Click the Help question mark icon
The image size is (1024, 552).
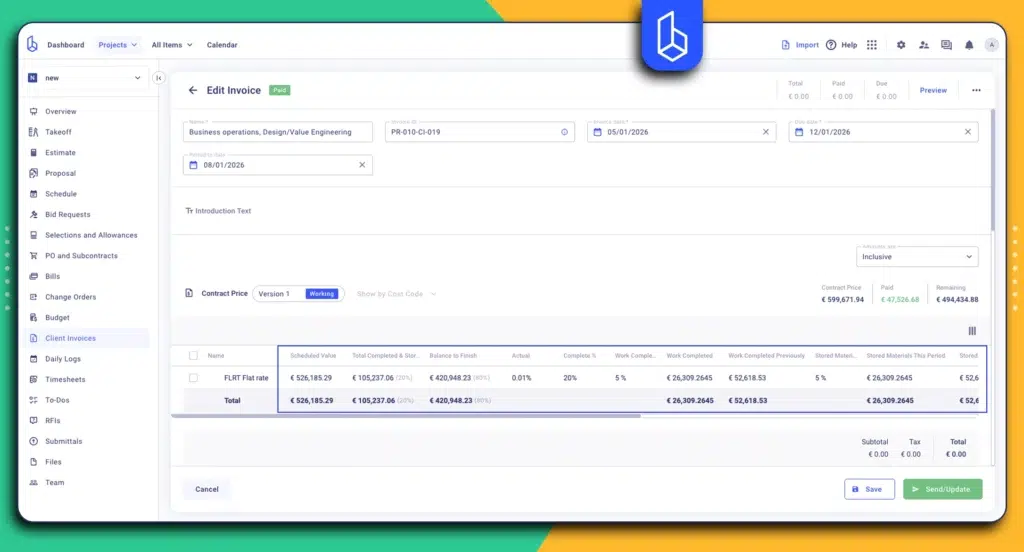click(x=831, y=45)
